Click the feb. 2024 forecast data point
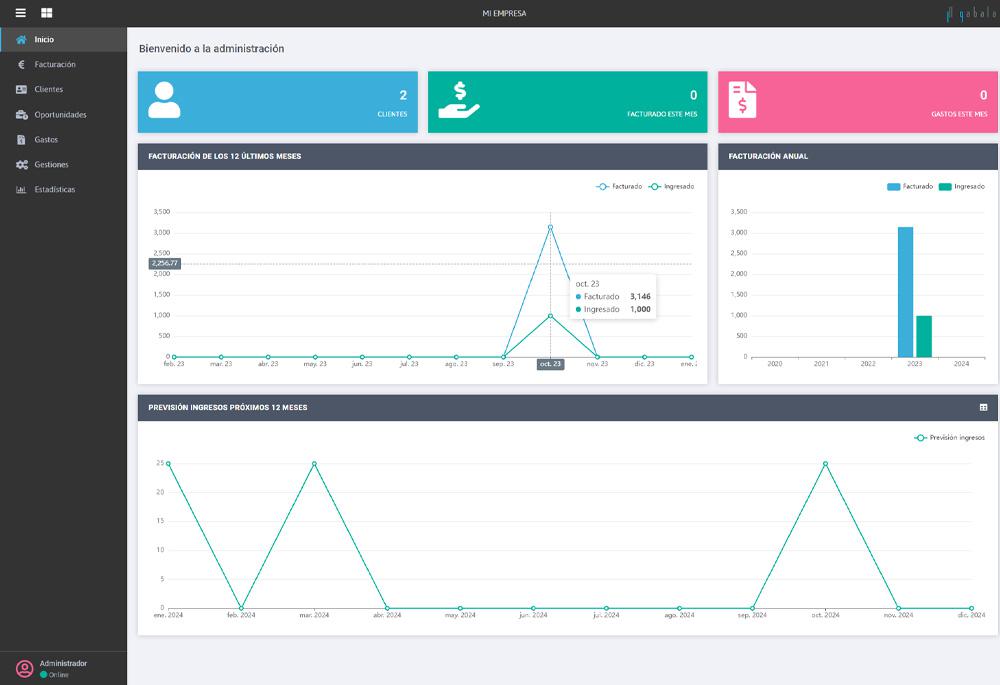The image size is (1000, 685). (241, 608)
